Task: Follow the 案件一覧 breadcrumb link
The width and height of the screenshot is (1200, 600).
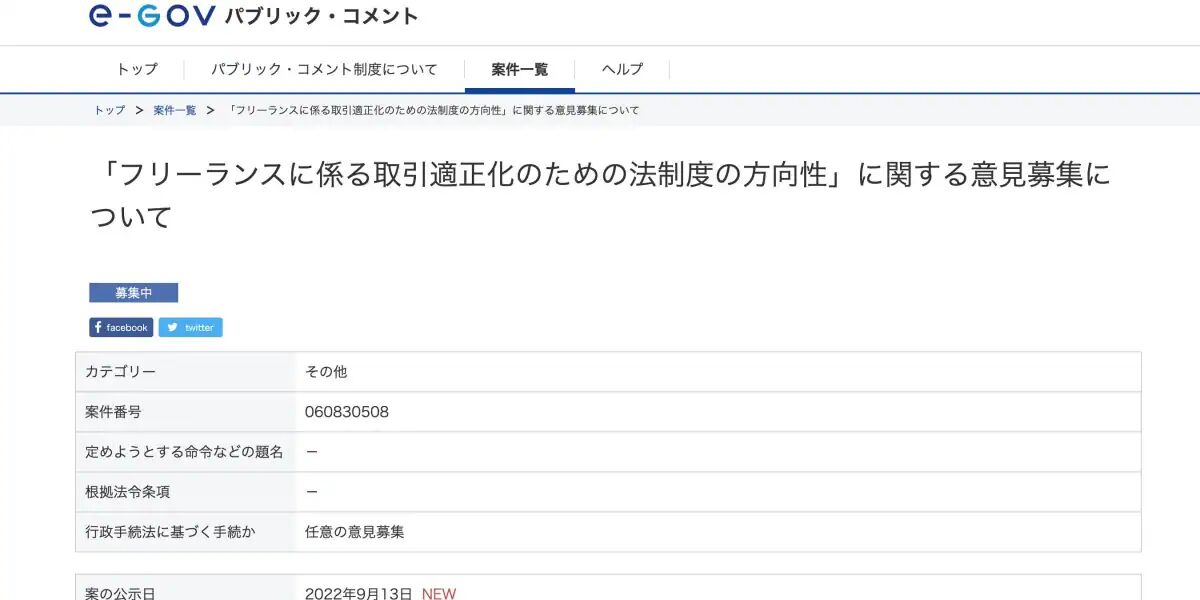Action: coord(175,110)
